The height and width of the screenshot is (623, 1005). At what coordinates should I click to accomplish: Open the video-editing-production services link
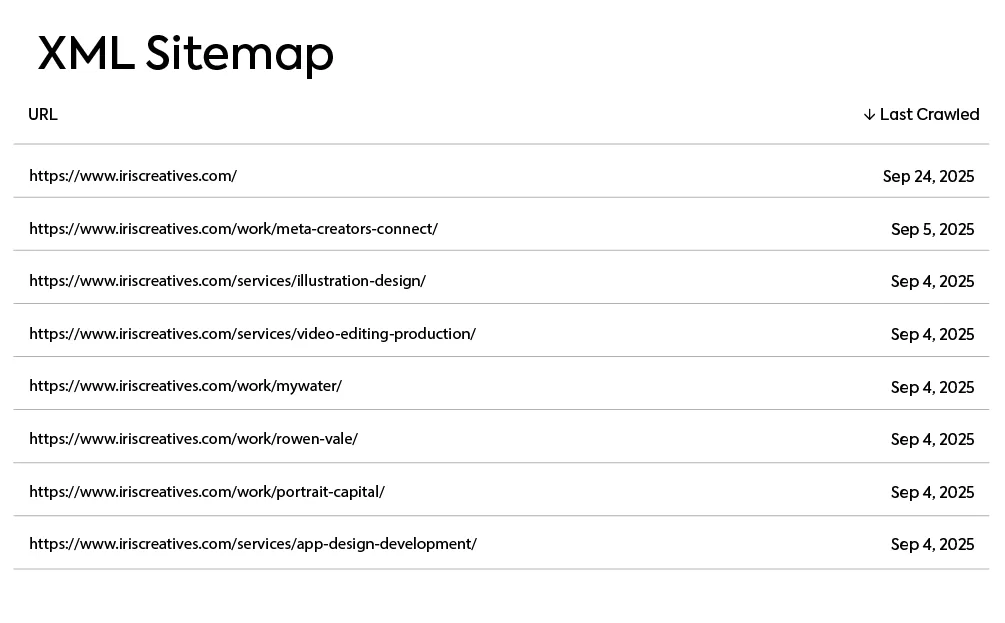(252, 333)
